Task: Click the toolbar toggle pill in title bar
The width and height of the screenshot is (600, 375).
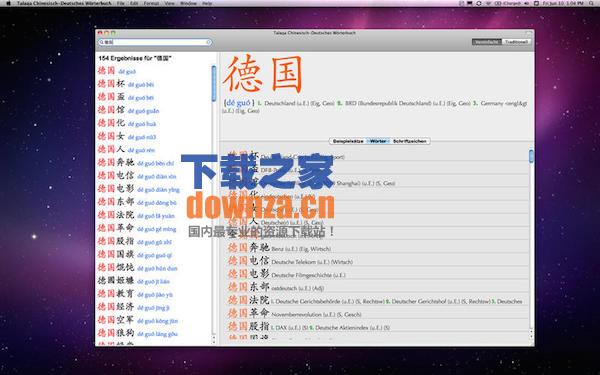Action: pyautogui.click(x=528, y=33)
